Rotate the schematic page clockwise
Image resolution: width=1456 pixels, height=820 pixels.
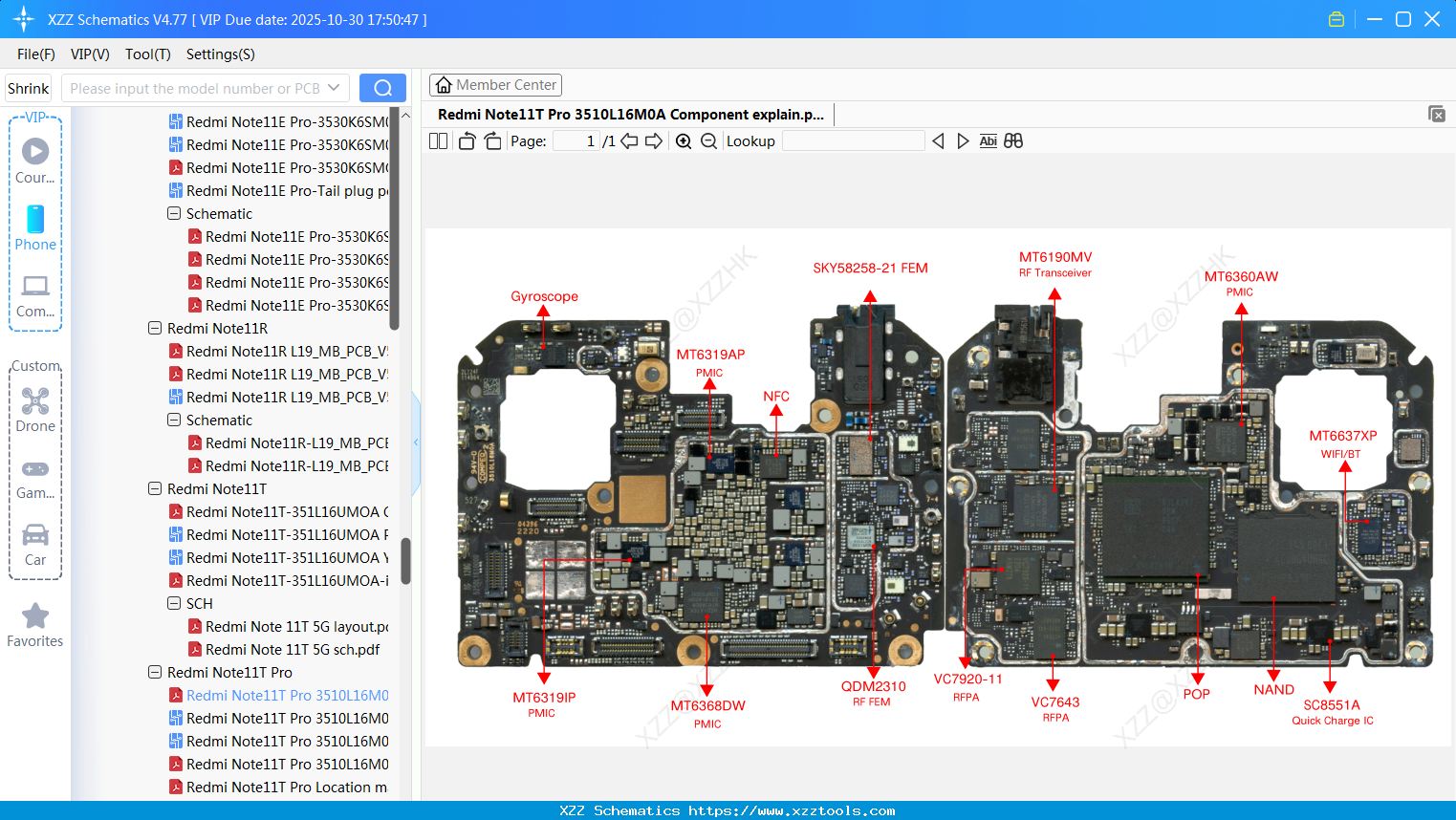(492, 140)
